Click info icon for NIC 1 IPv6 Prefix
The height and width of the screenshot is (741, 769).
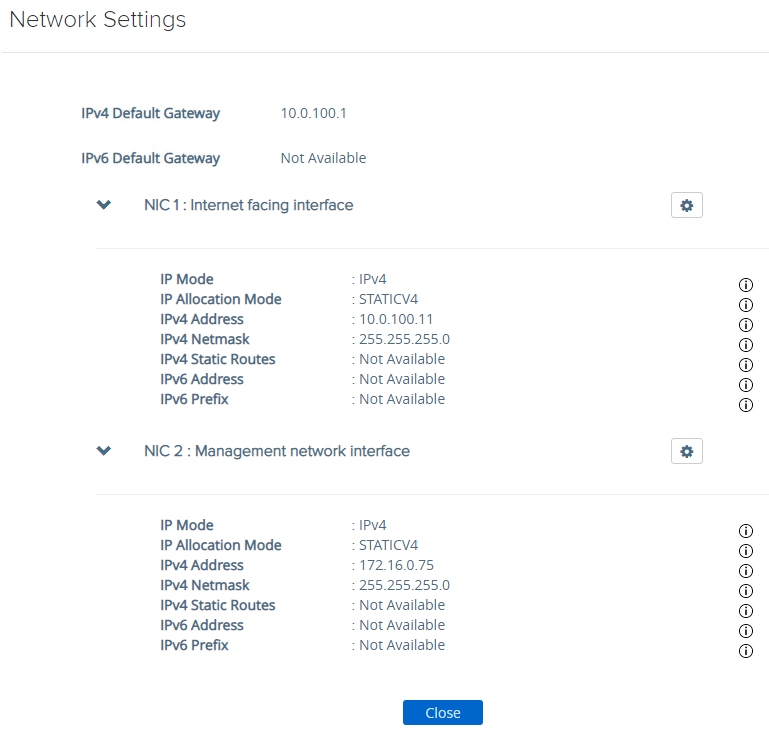pyautogui.click(x=745, y=405)
